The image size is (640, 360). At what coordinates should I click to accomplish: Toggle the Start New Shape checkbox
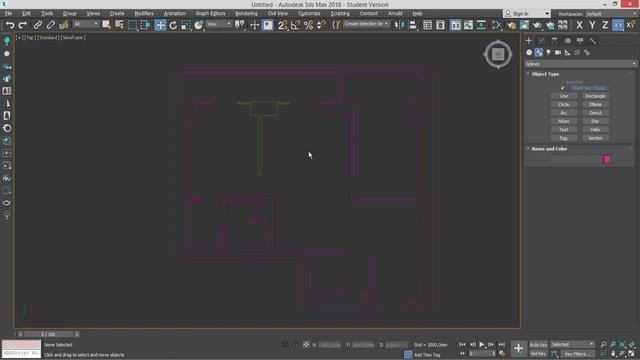tap(563, 88)
